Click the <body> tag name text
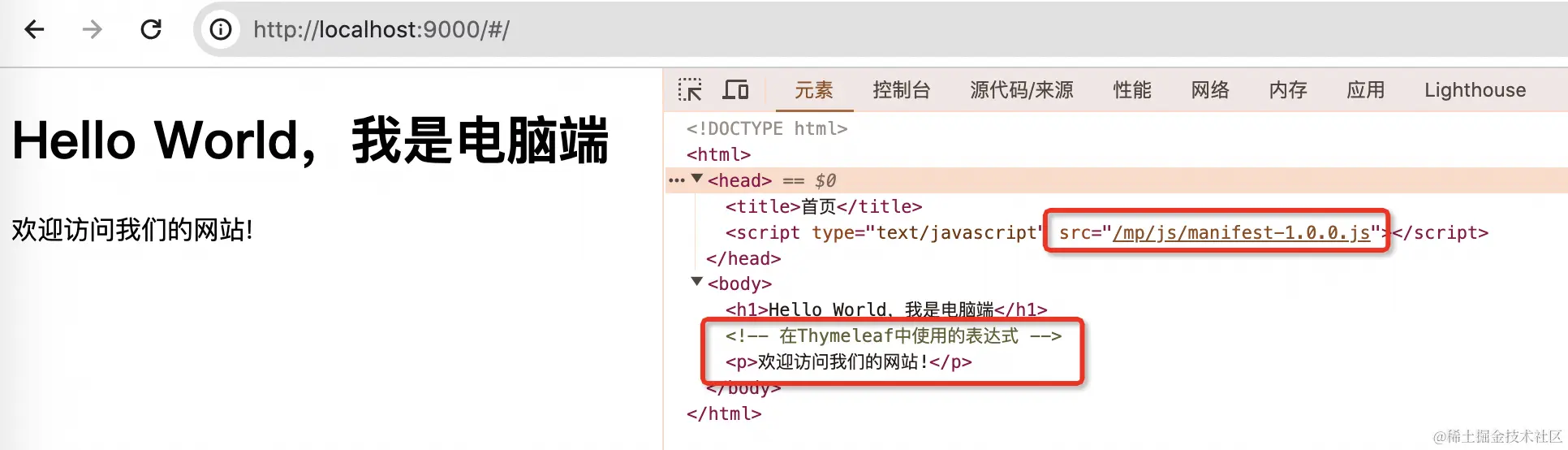Viewport: 1568px width, 450px height. click(x=739, y=283)
